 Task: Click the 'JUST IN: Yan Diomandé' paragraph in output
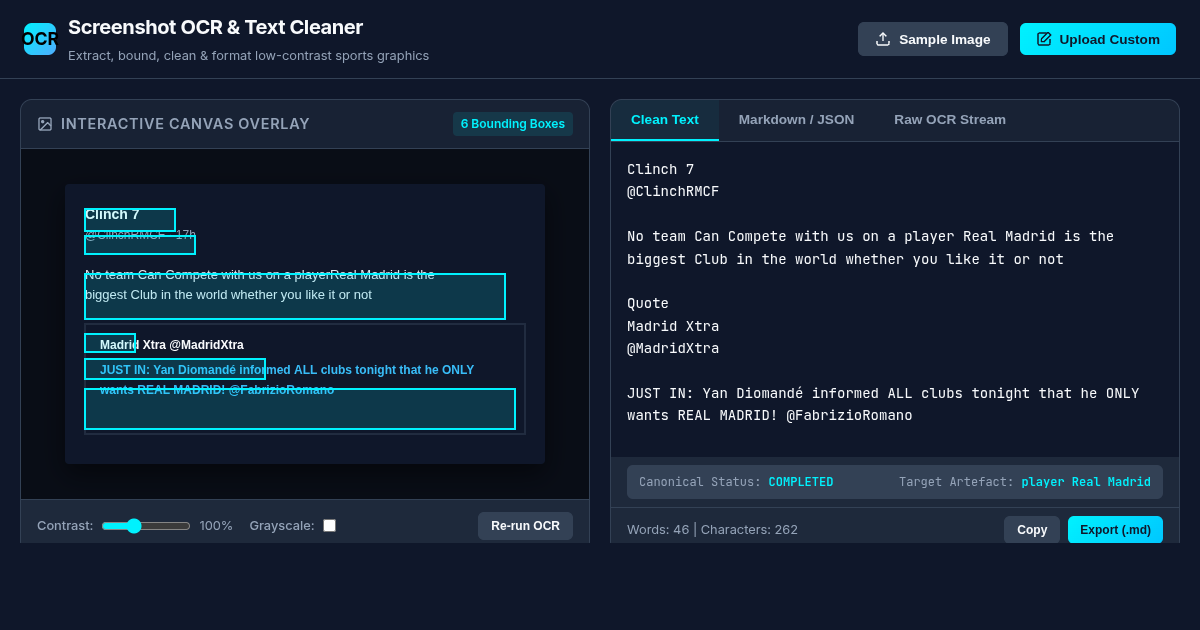(x=883, y=405)
